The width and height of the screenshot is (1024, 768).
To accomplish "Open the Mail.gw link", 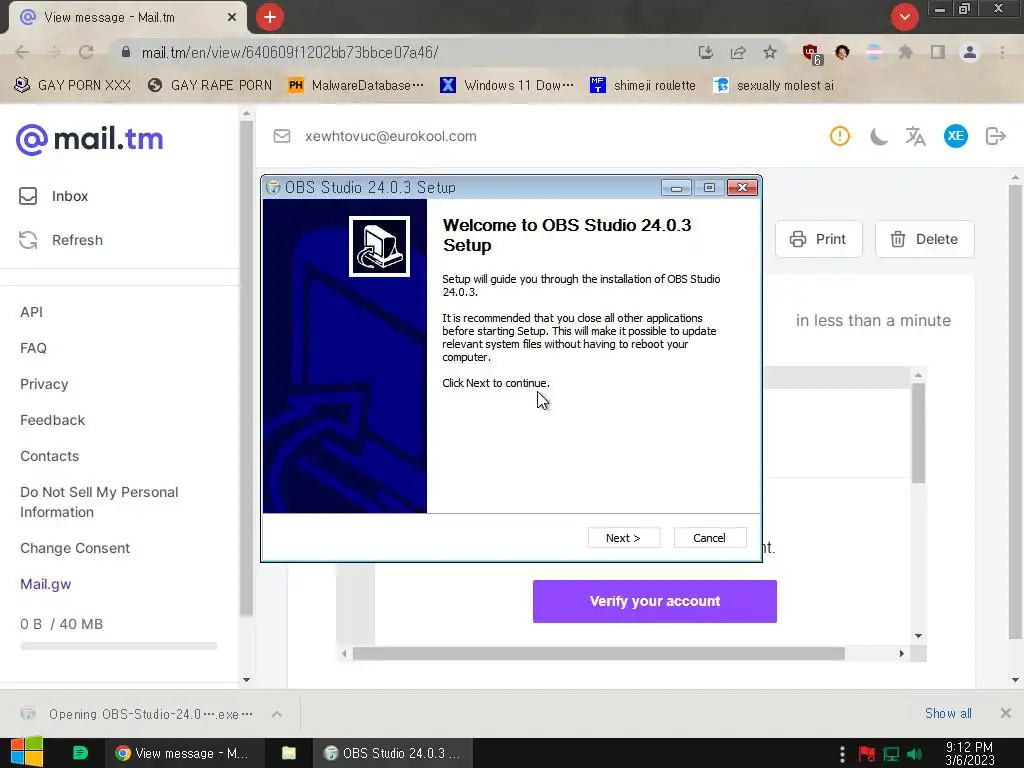I will (46, 584).
